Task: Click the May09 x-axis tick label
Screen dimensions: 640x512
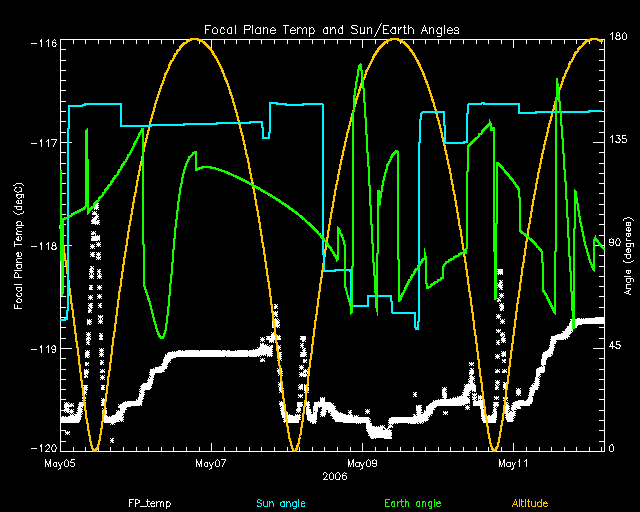Action: click(361, 464)
